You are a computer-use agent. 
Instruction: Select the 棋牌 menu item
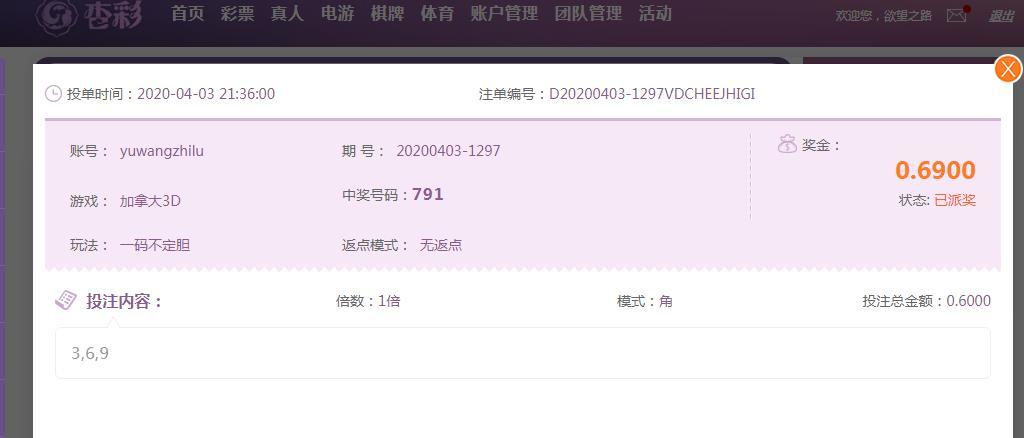387,14
